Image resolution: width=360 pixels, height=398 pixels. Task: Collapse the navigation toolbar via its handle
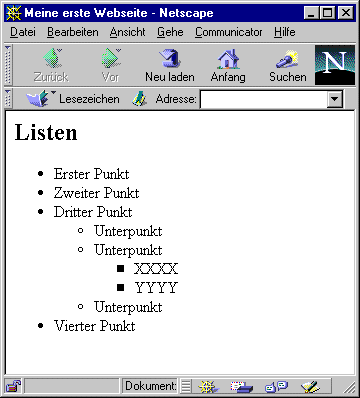pos(8,65)
